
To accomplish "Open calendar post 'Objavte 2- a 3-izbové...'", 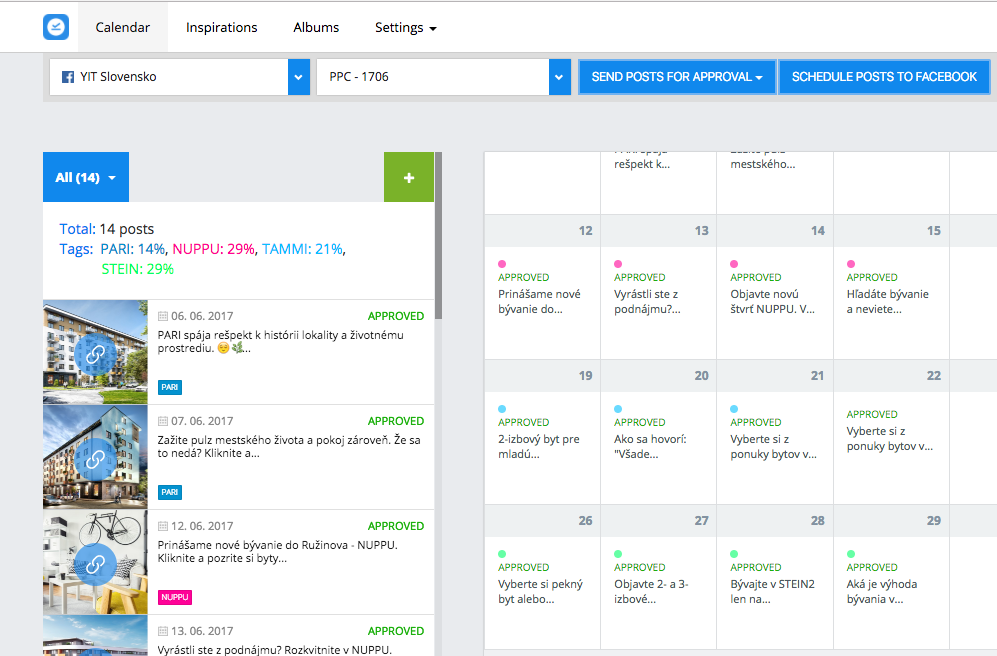I will coord(651,592).
